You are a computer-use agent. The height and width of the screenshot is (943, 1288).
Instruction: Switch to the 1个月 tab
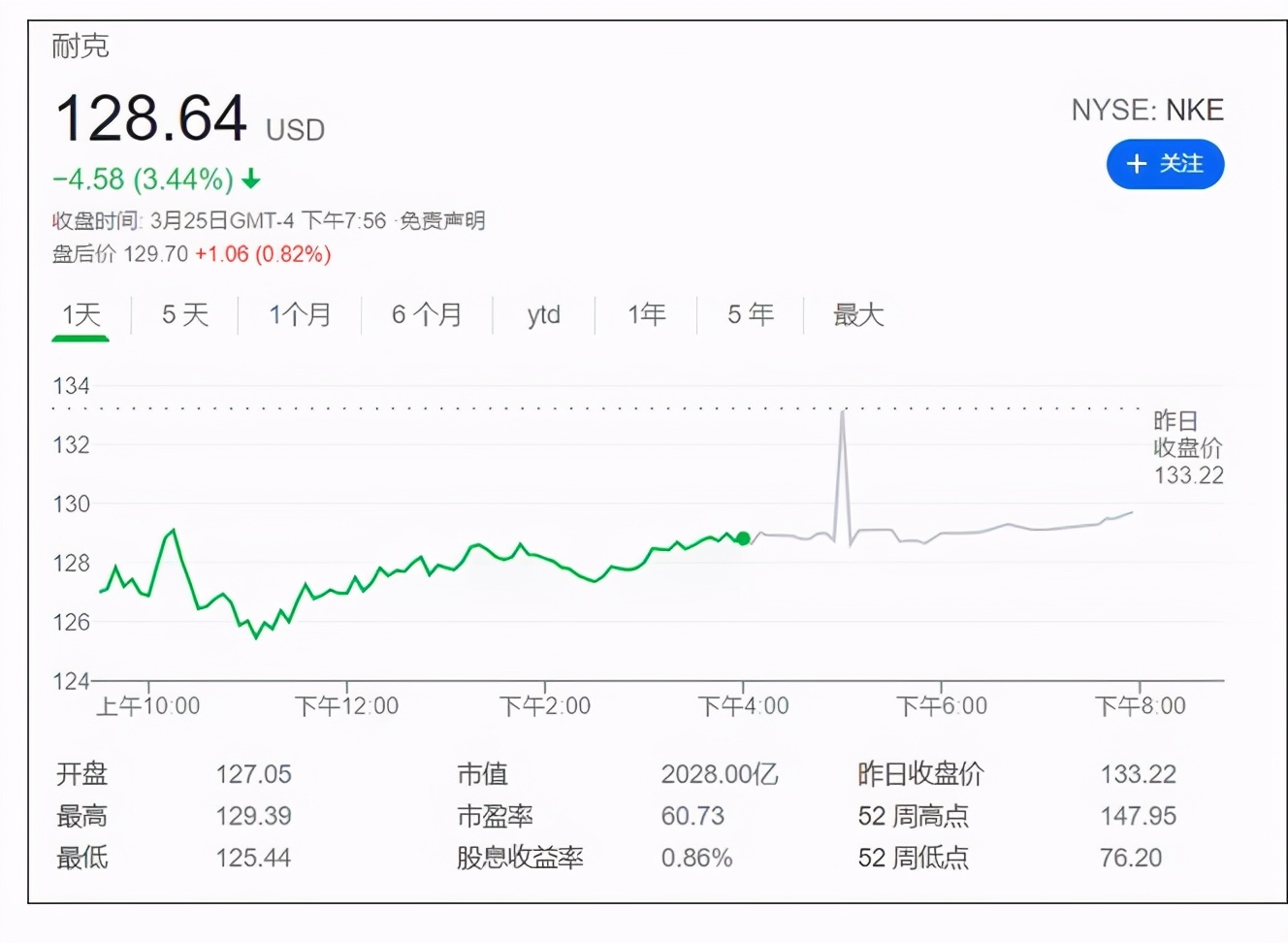click(300, 314)
